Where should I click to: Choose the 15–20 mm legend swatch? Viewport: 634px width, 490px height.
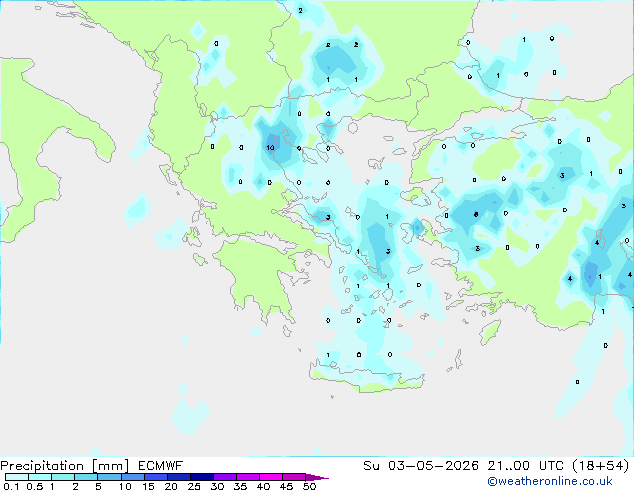point(155,477)
